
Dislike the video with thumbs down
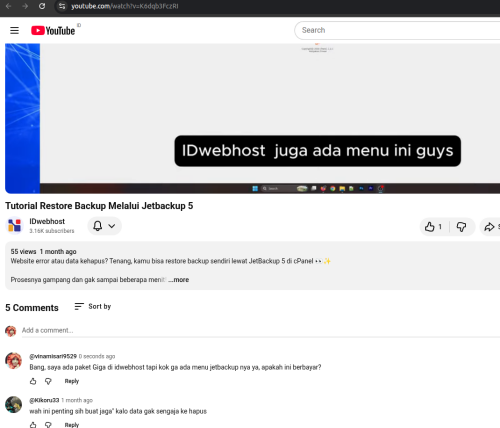click(462, 227)
